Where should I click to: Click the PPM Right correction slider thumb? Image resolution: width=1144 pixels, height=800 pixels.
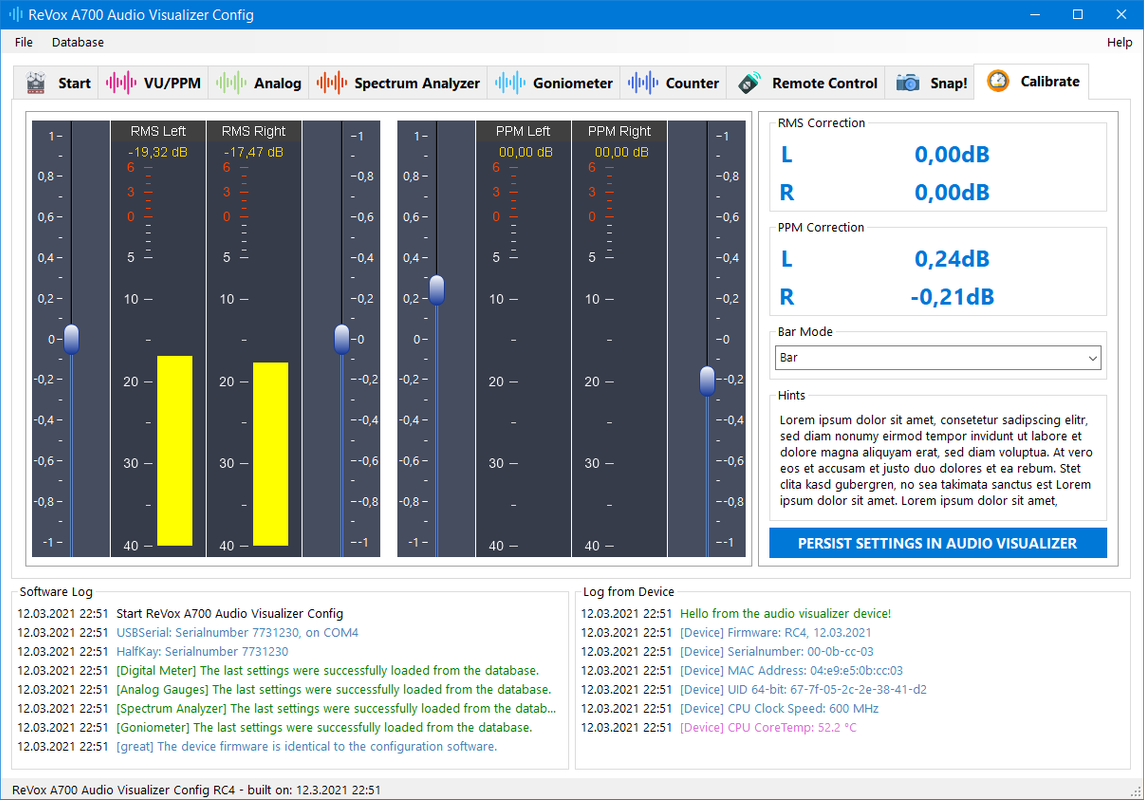[x=707, y=381]
